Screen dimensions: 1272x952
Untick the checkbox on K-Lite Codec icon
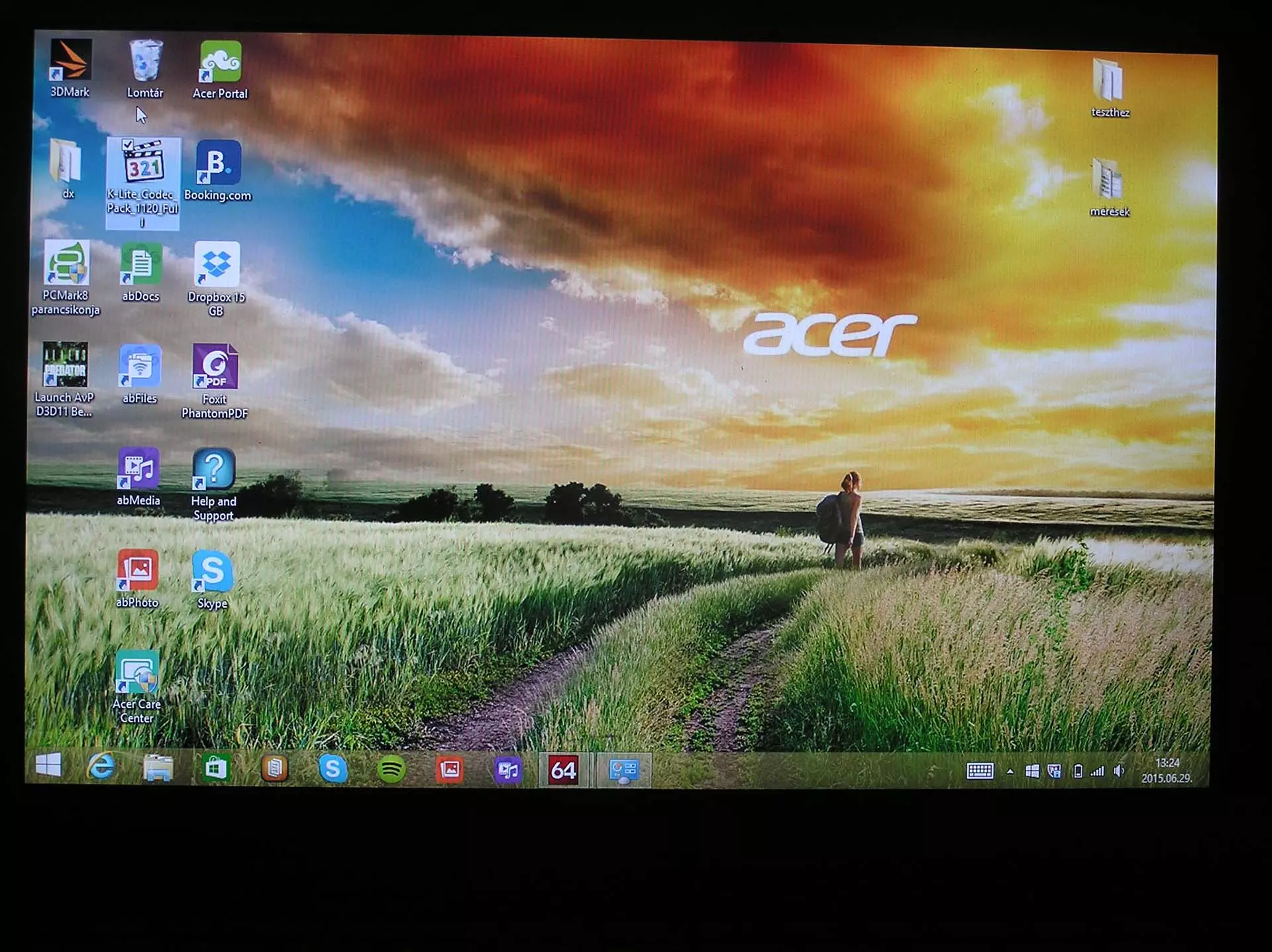(x=128, y=144)
